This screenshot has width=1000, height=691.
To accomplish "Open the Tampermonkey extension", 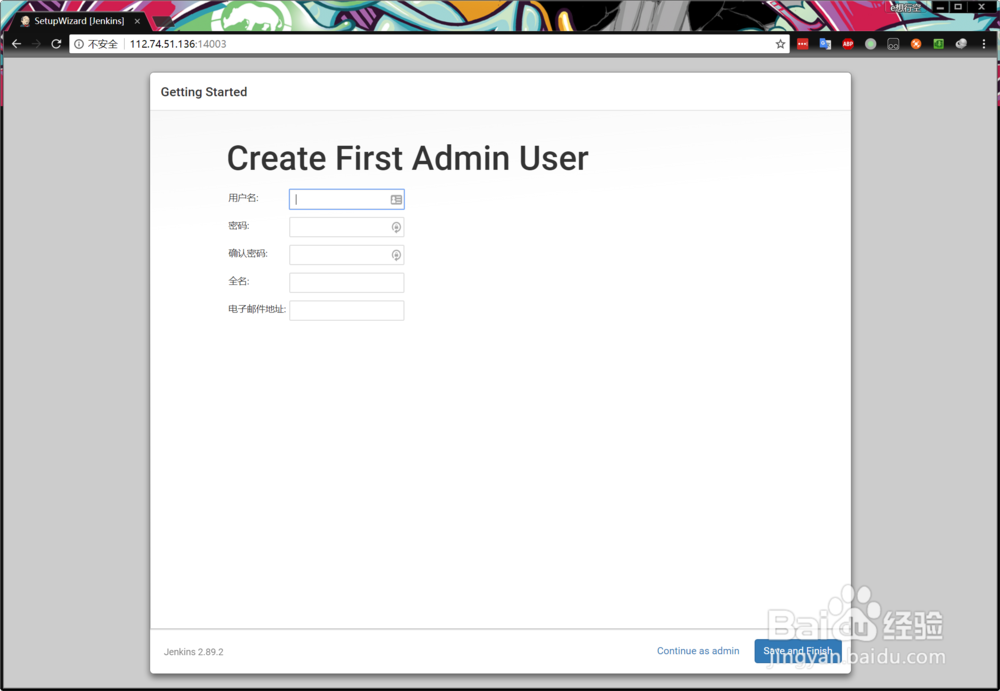I will coord(893,44).
